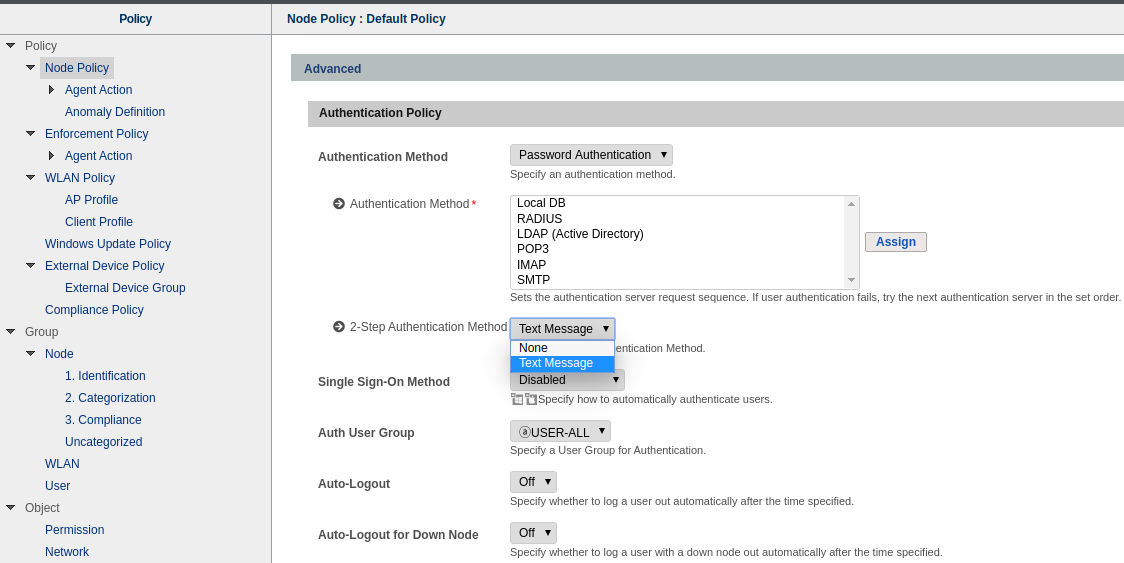Image resolution: width=1124 pixels, height=563 pixels.
Task: Open the Password Authentication dropdown
Action: point(591,155)
